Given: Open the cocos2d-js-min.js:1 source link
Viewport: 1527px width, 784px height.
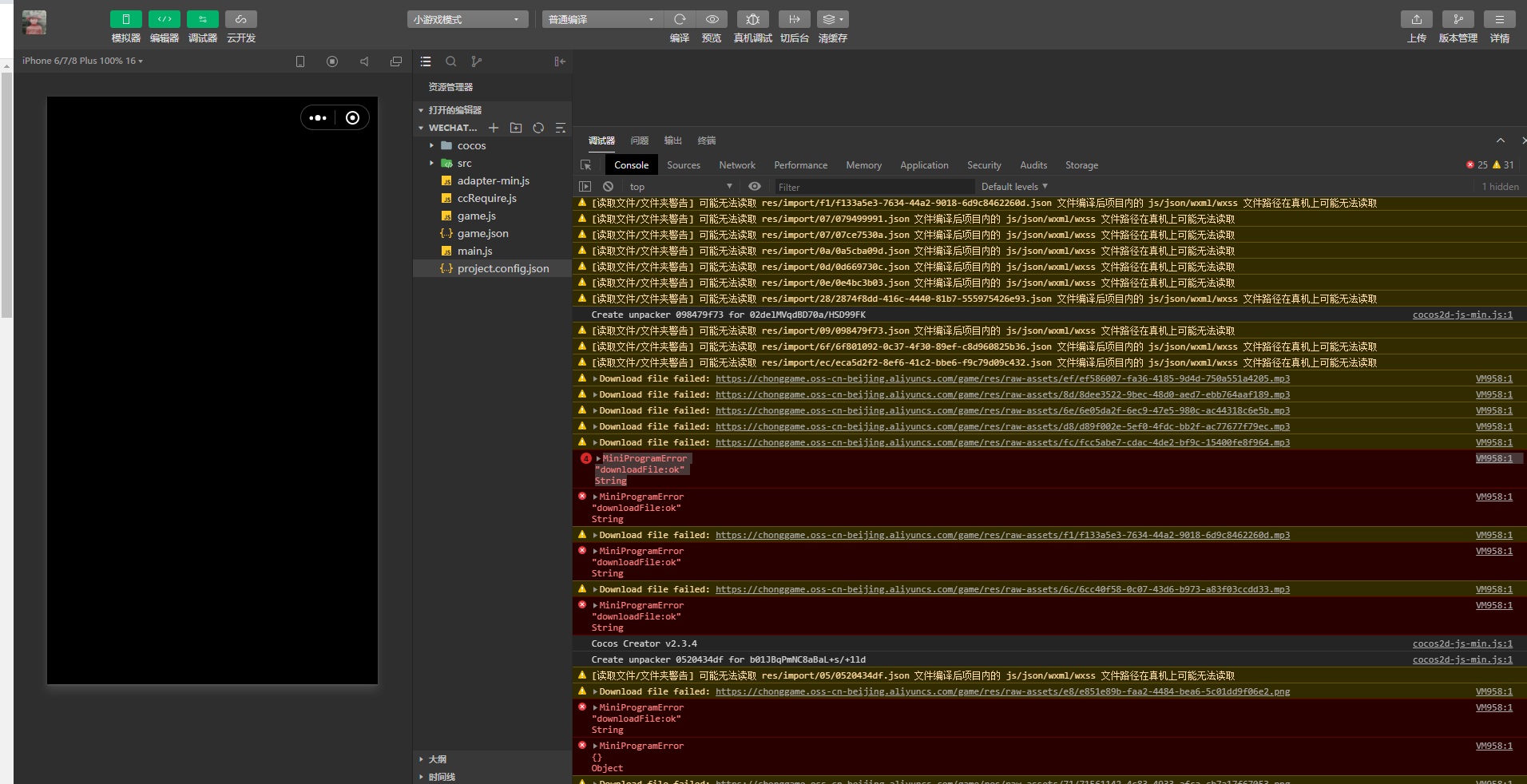Looking at the screenshot, I should pyautogui.click(x=1462, y=315).
